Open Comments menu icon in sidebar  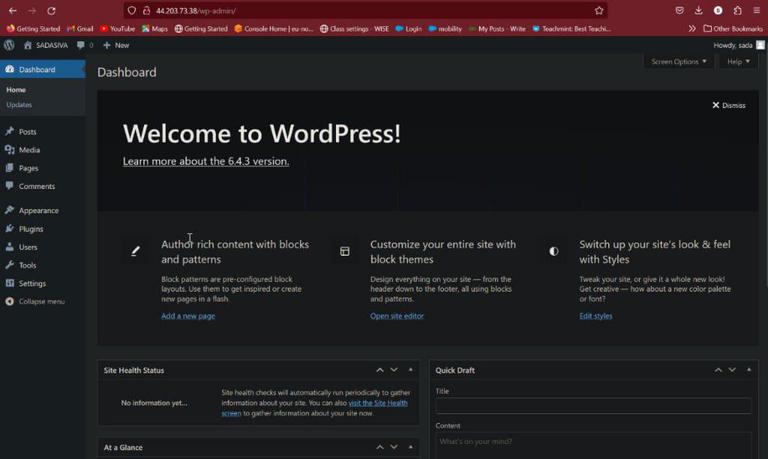[9, 186]
